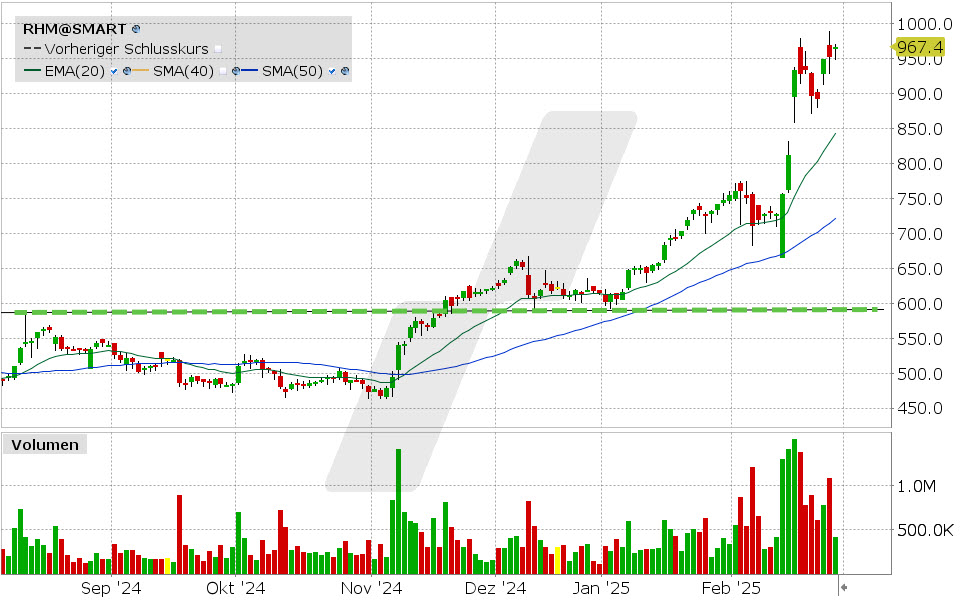Click the 650.0 price axis label
960x600 pixels.
920,268
